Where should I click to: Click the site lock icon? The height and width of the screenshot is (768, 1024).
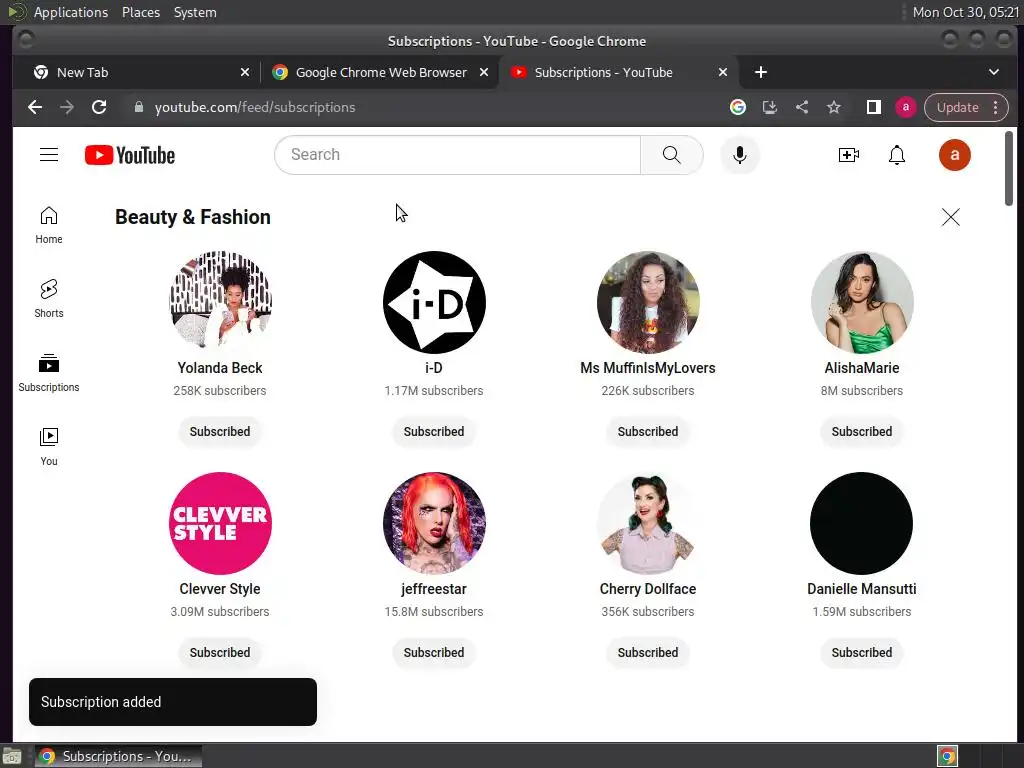[x=138, y=107]
